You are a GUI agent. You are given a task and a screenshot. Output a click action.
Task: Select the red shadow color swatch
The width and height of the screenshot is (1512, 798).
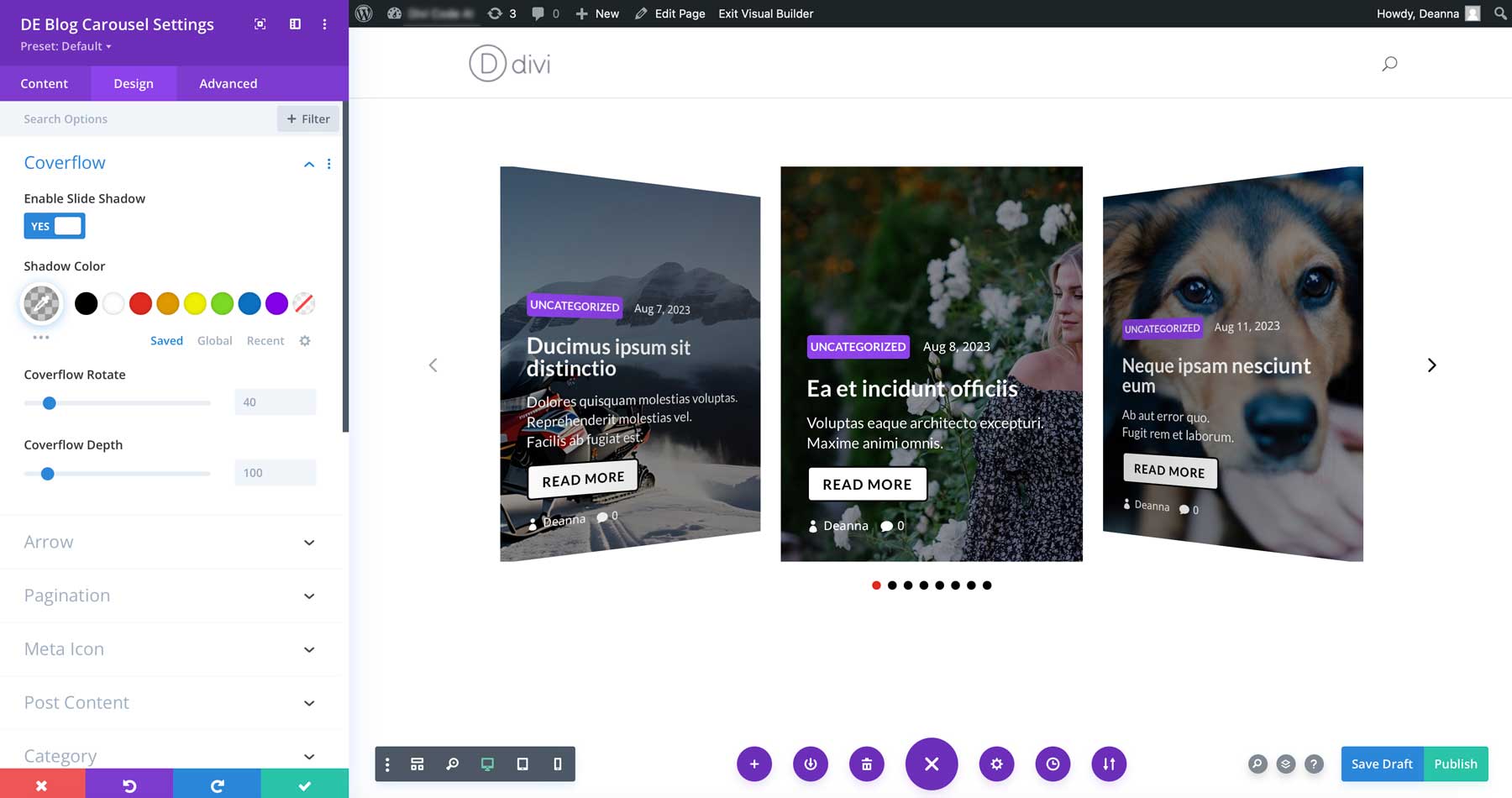[140, 303]
